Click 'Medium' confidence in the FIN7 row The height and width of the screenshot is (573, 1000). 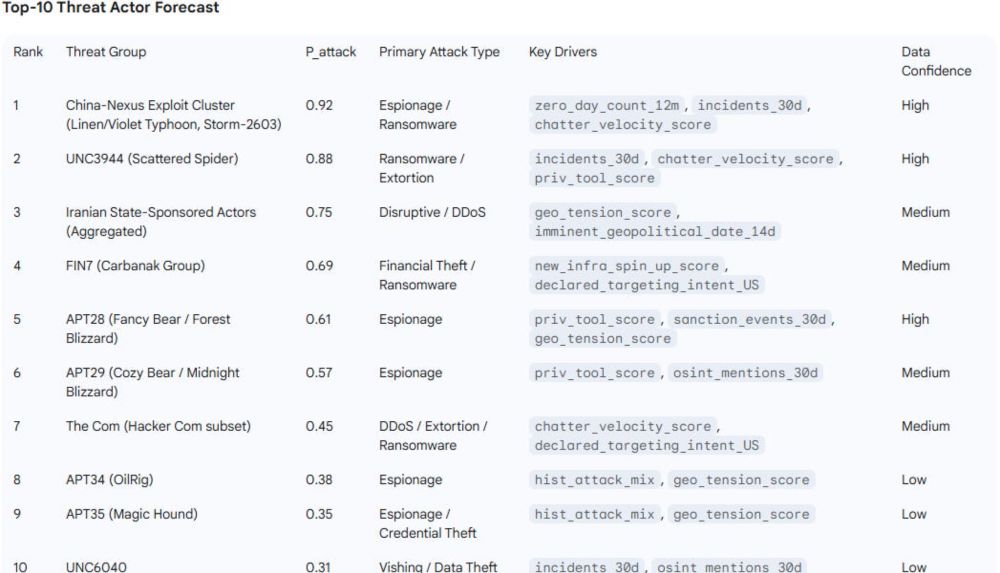click(925, 266)
